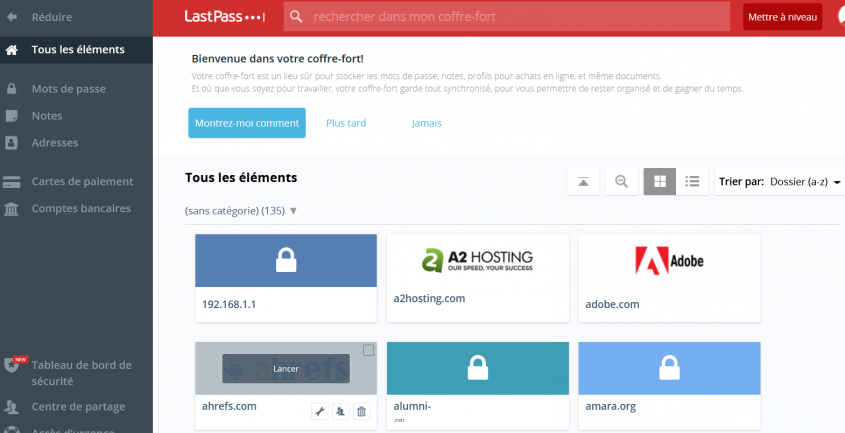Screen dimensions: 845x433
Task: Collapse all folders with the up-arrow icon
Action: point(583,182)
